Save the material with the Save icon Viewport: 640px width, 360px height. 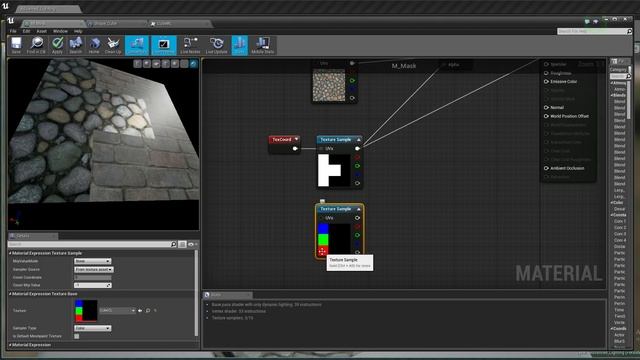coord(16,45)
